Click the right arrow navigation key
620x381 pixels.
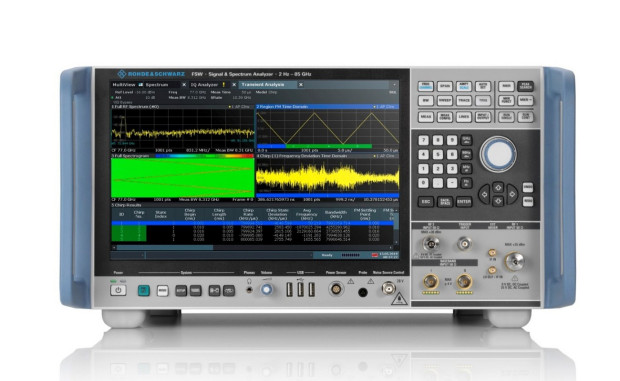tap(512, 194)
